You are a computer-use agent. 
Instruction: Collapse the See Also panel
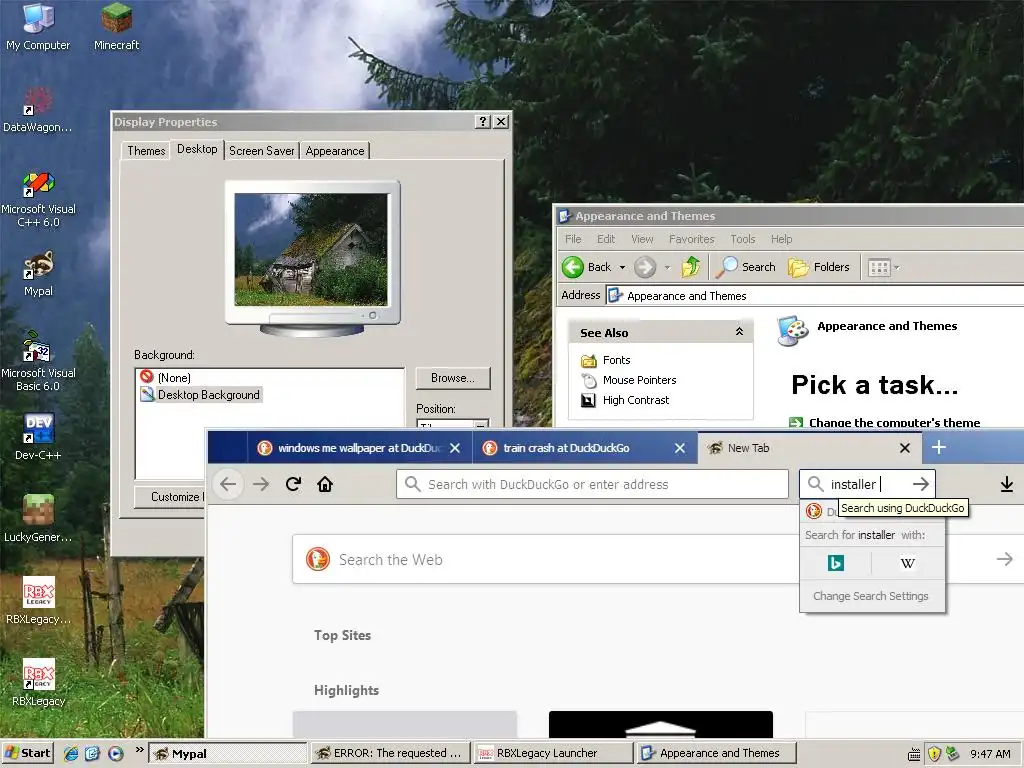pos(739,332)
